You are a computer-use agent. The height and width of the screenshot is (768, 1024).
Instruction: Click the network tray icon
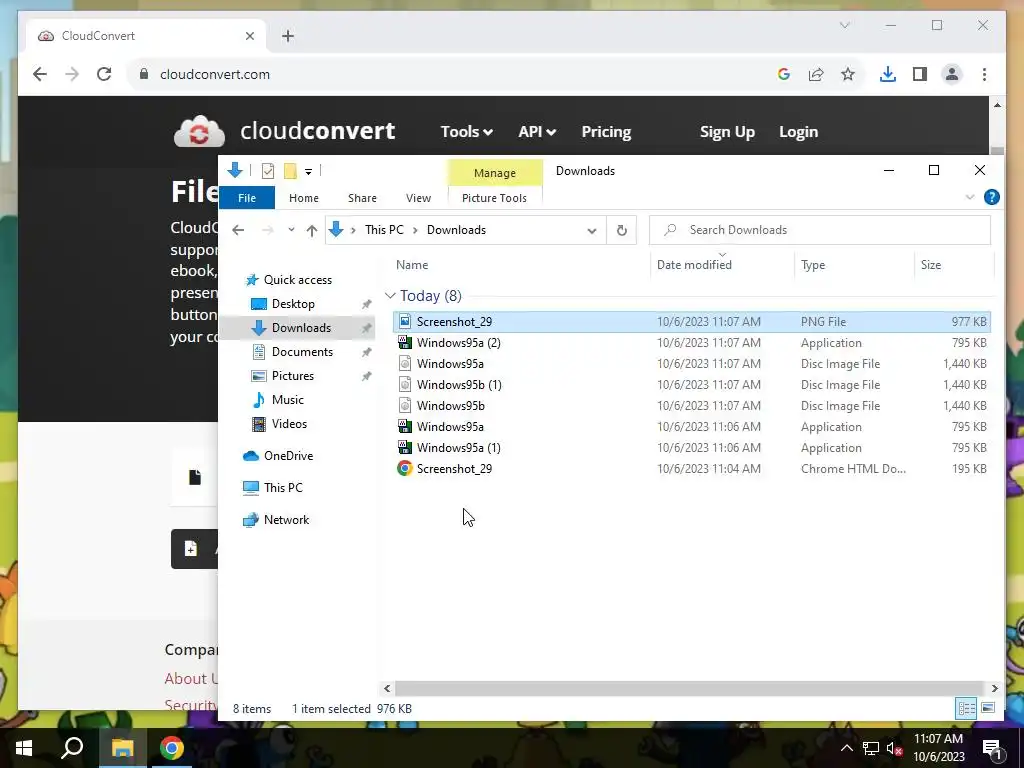(871, 748)
